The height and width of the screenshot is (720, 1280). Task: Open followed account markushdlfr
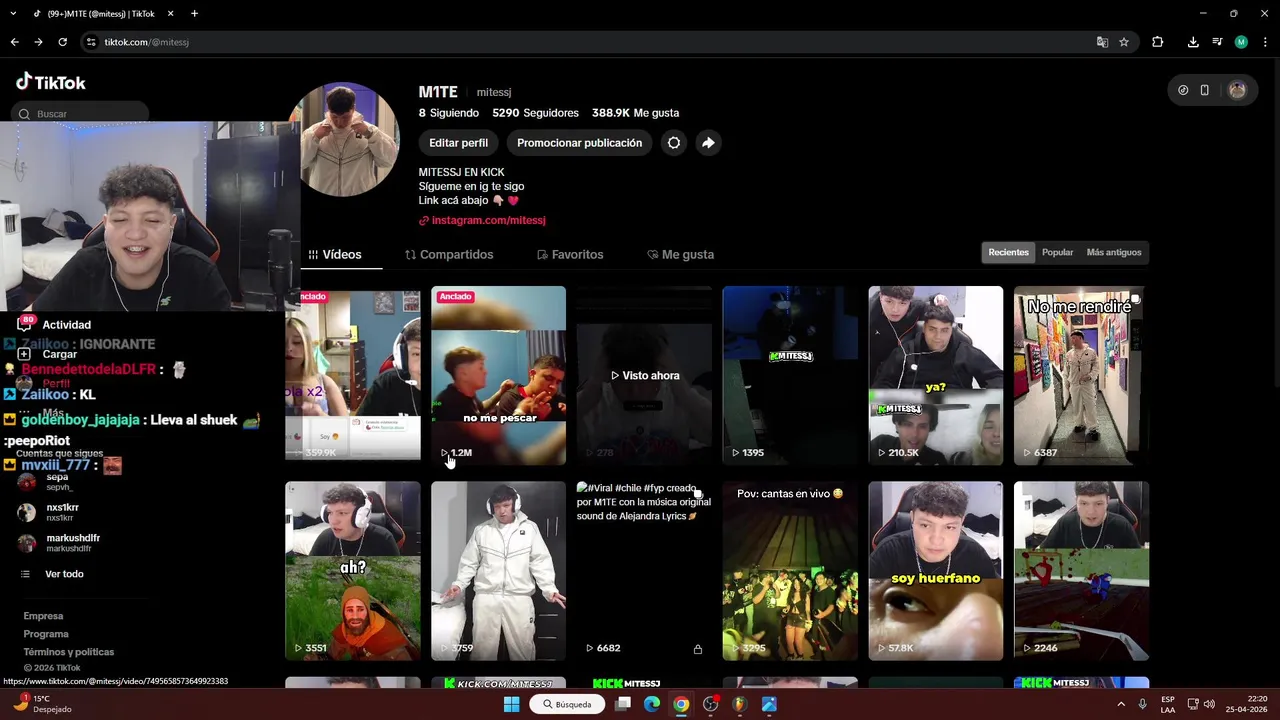[x=59, y=543]
